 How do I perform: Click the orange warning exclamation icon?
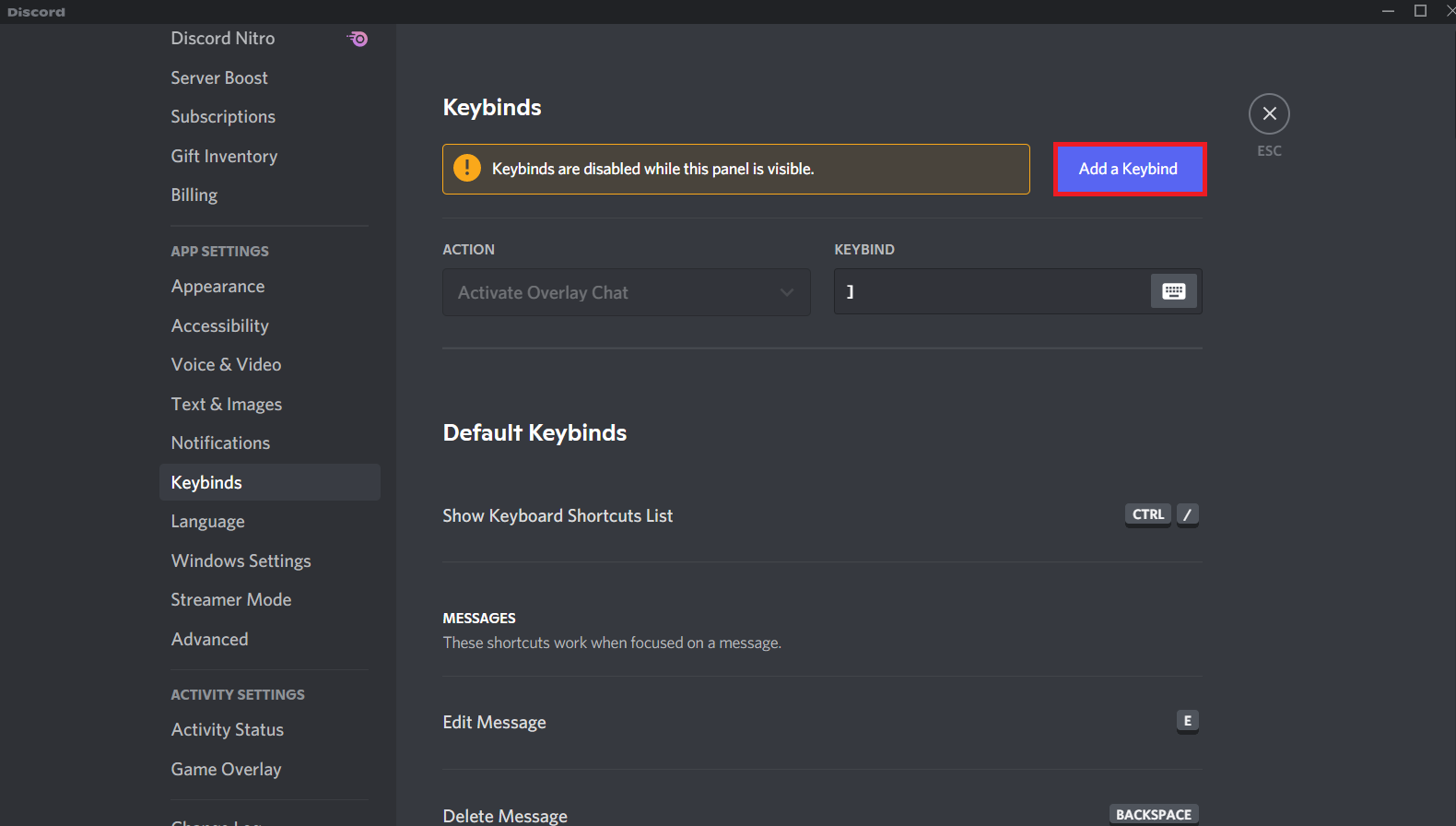coord(467,169)
